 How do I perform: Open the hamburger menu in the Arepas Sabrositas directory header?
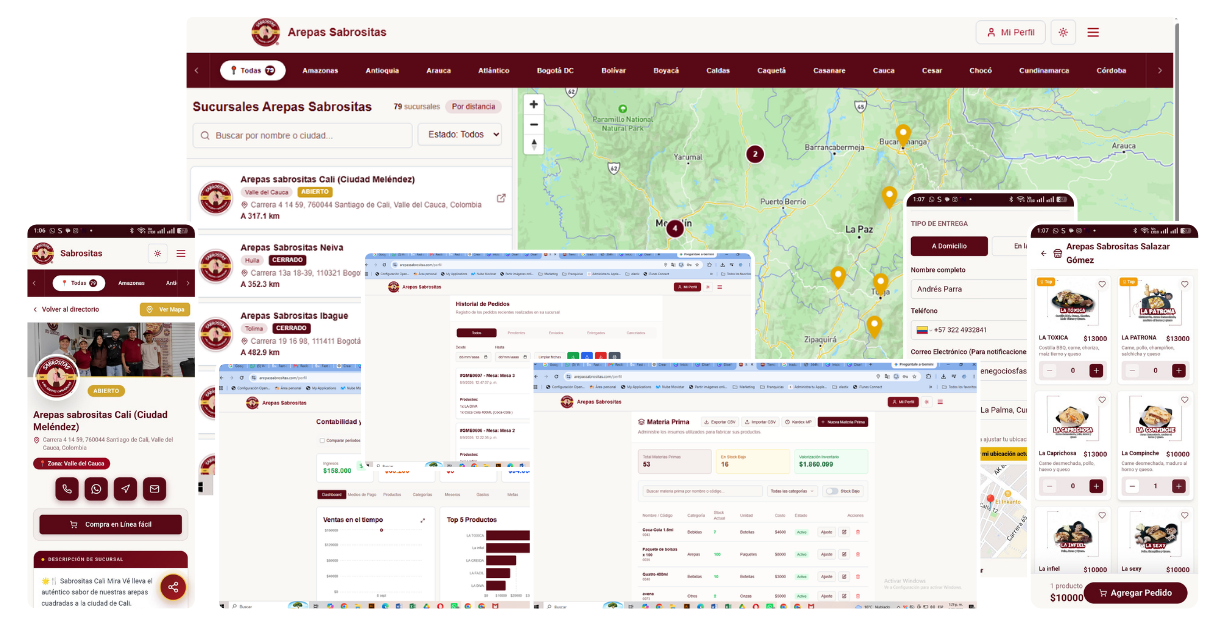click(1093, 32)
